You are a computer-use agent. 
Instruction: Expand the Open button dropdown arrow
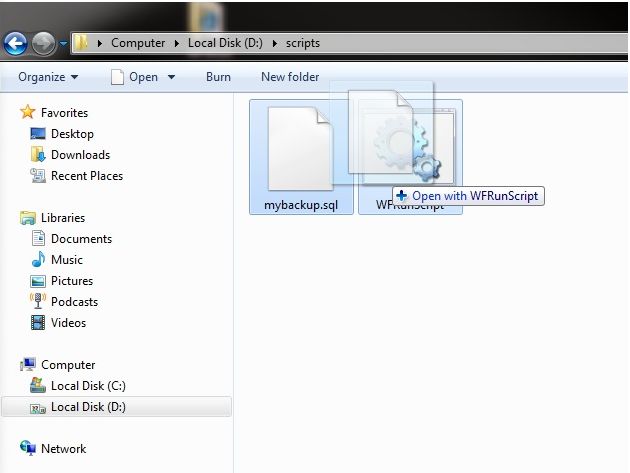pos(172,77)
